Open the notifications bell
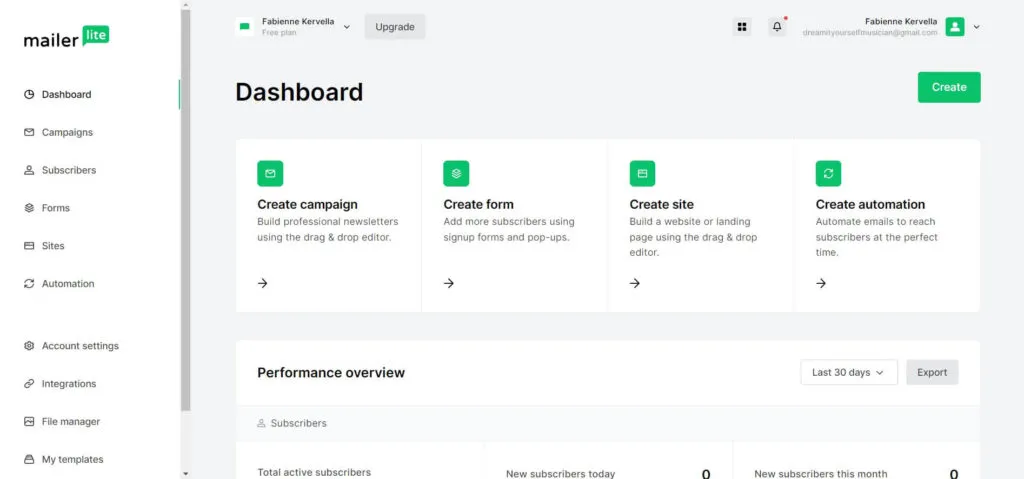 point(777,27)
